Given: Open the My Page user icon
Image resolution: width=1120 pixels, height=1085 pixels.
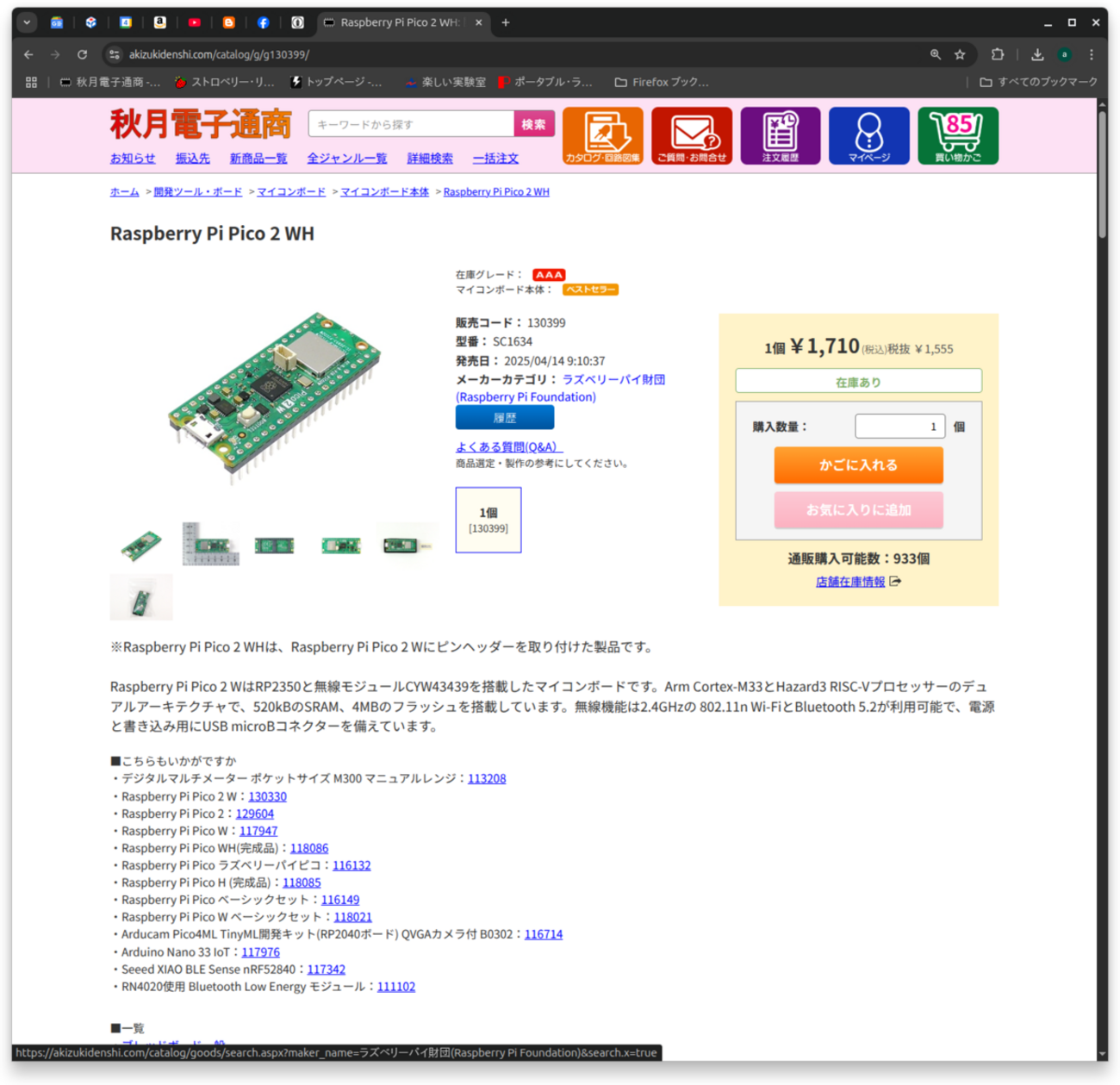Looking at the screenshot, I should coord(869,135).
